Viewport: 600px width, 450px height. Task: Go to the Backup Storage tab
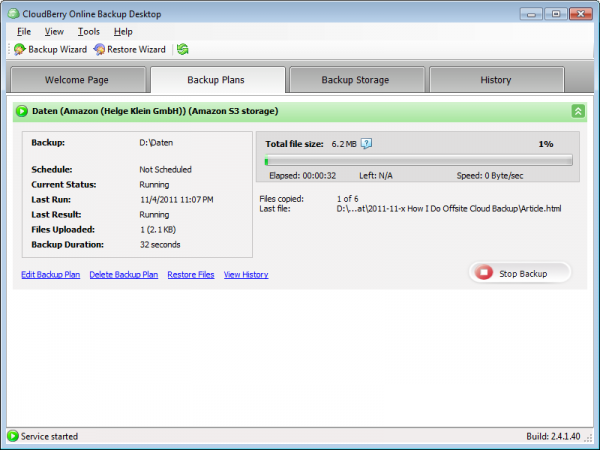pos(357,80)
